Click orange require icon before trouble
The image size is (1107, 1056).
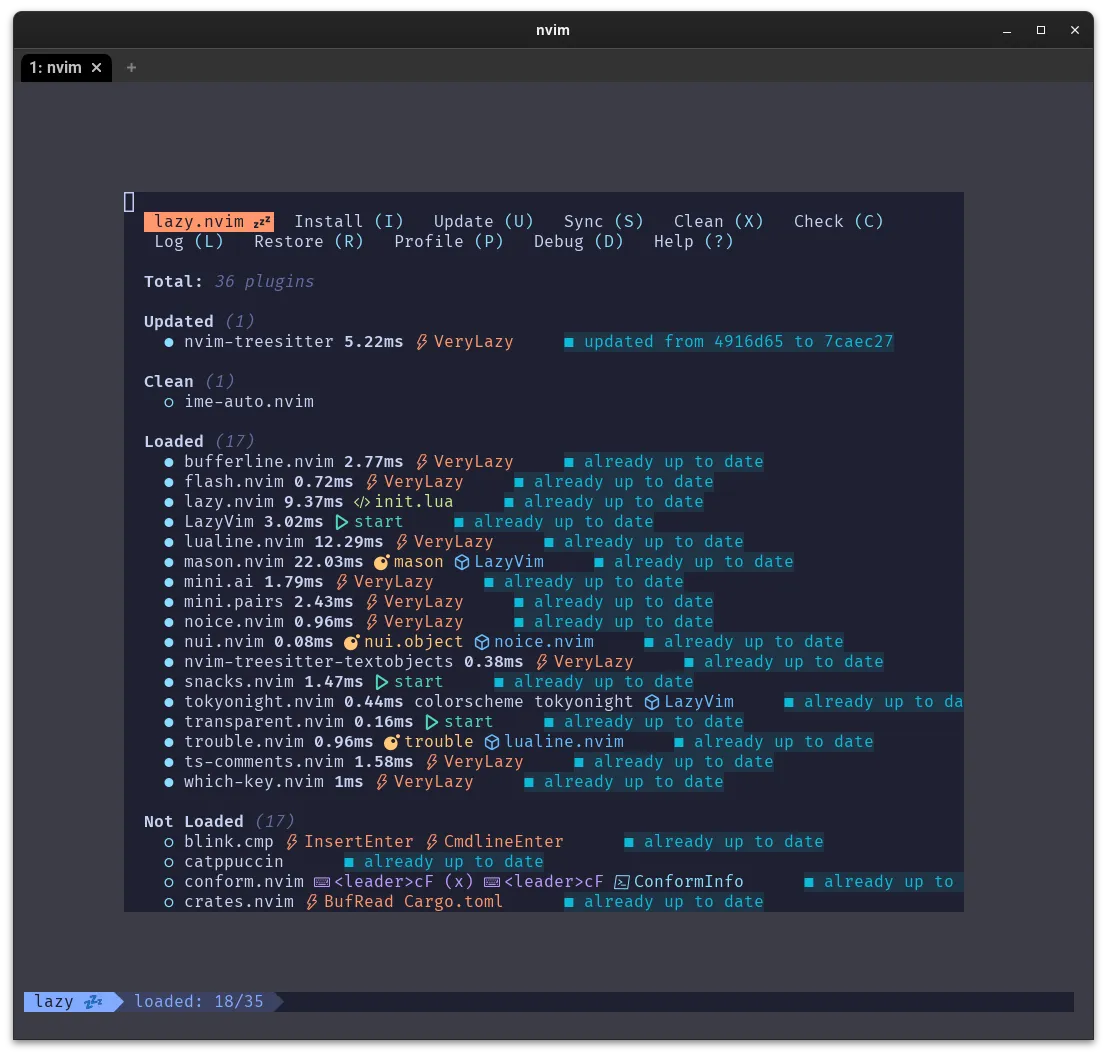coord(392,742)
